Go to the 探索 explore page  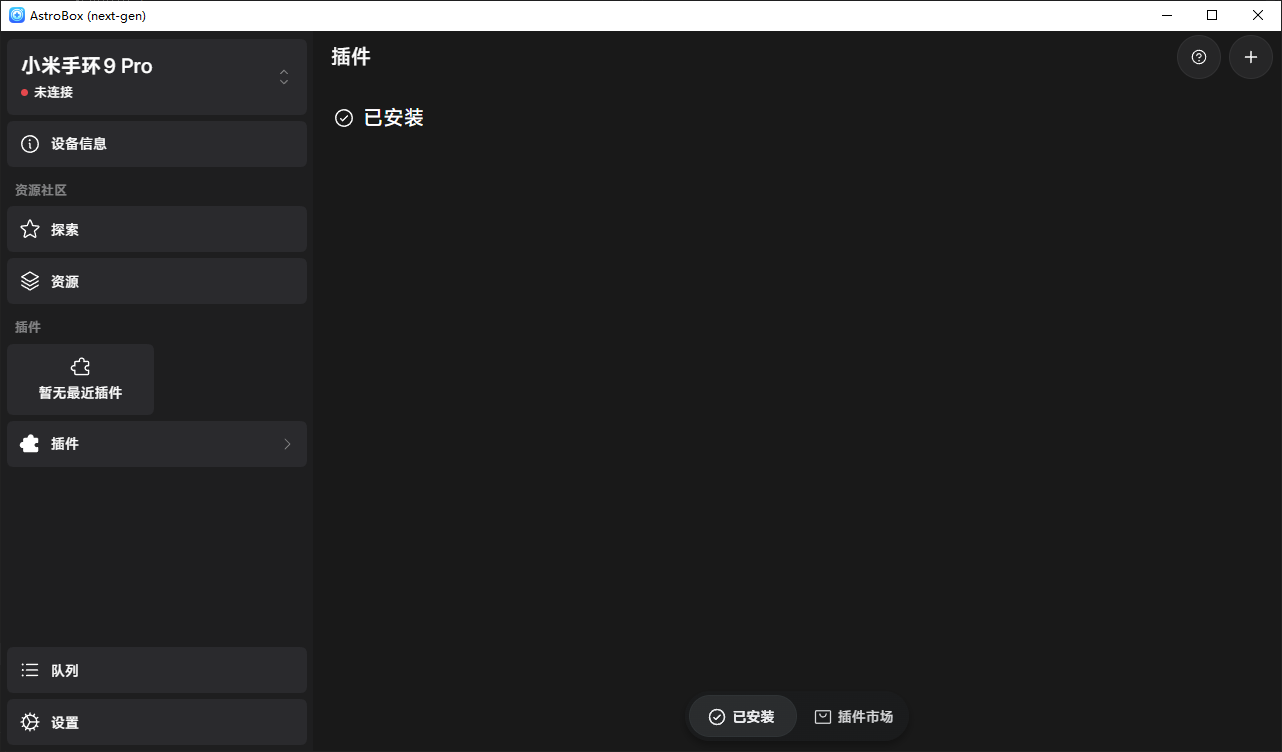(157, 229)
